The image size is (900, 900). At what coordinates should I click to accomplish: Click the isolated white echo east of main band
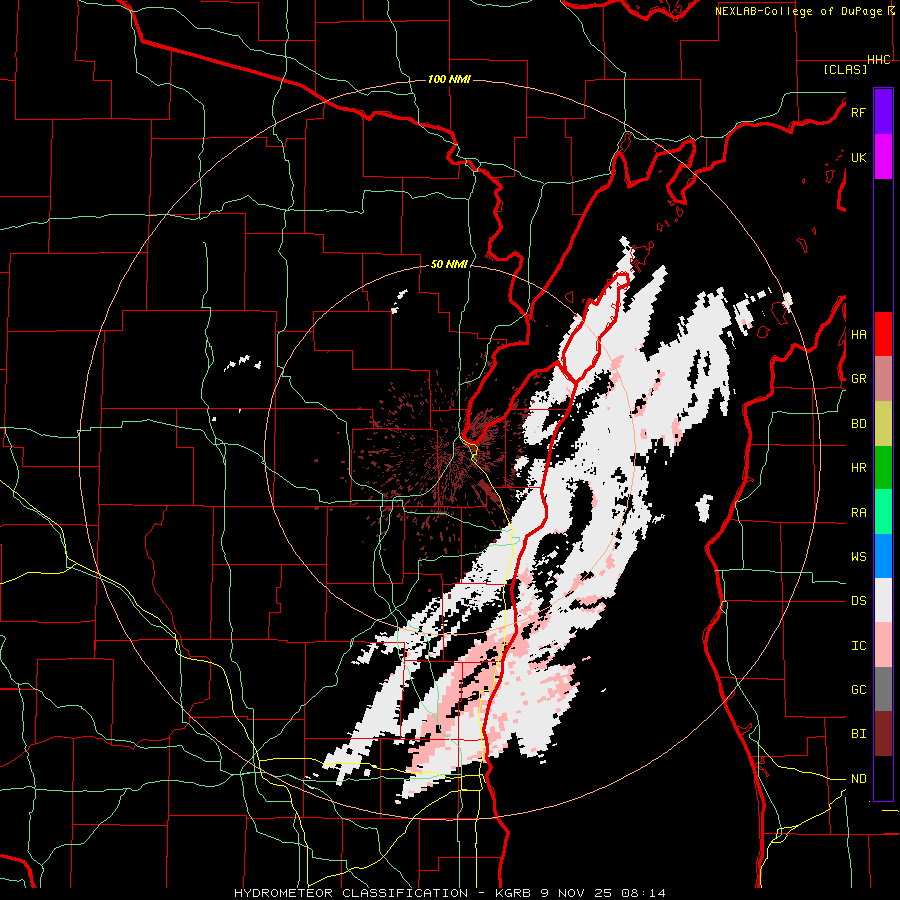(x=705, y=507)
